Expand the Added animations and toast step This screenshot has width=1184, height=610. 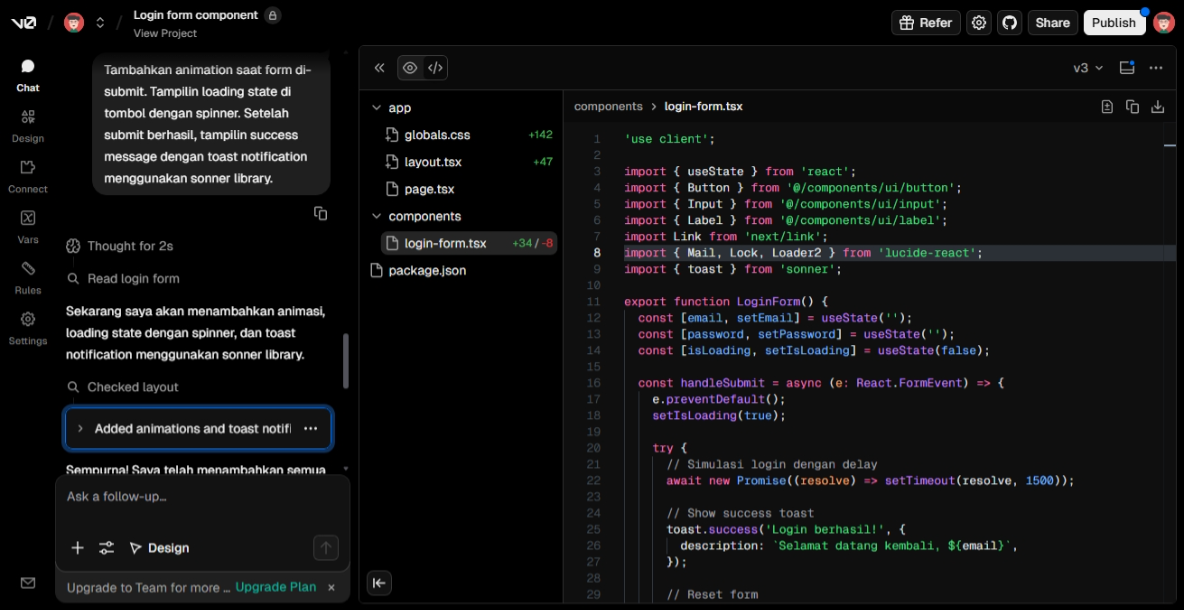[x=79, y=428]
